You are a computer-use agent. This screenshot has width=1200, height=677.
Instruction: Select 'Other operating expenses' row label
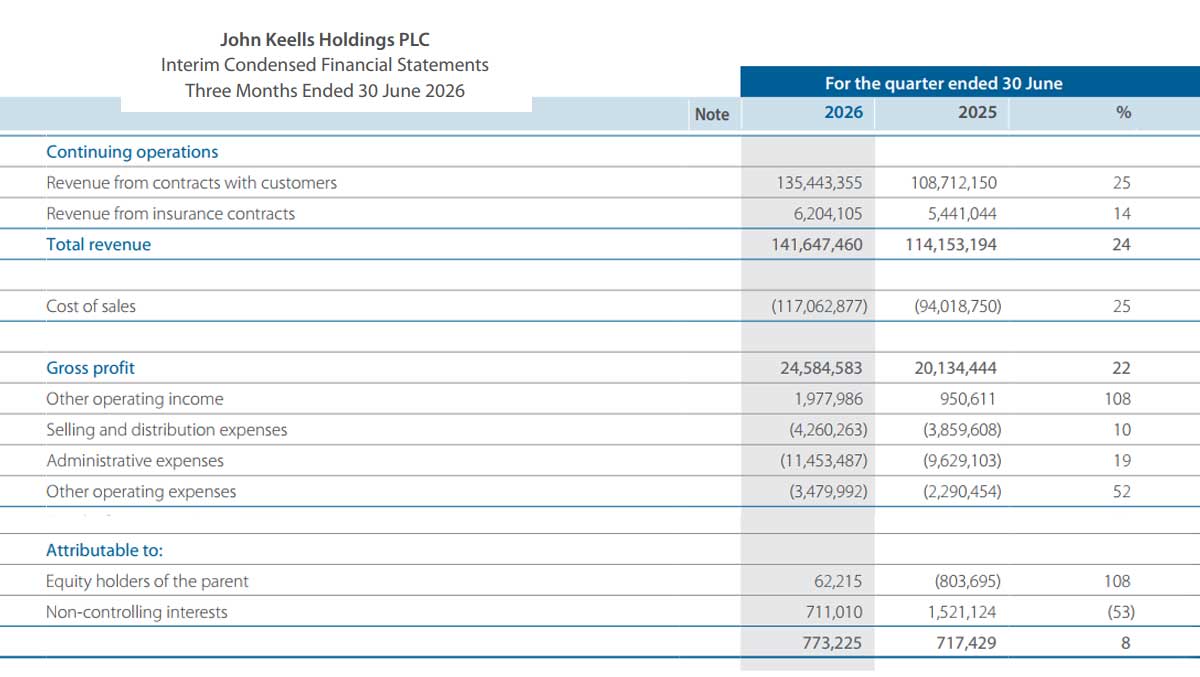[141, 492]
